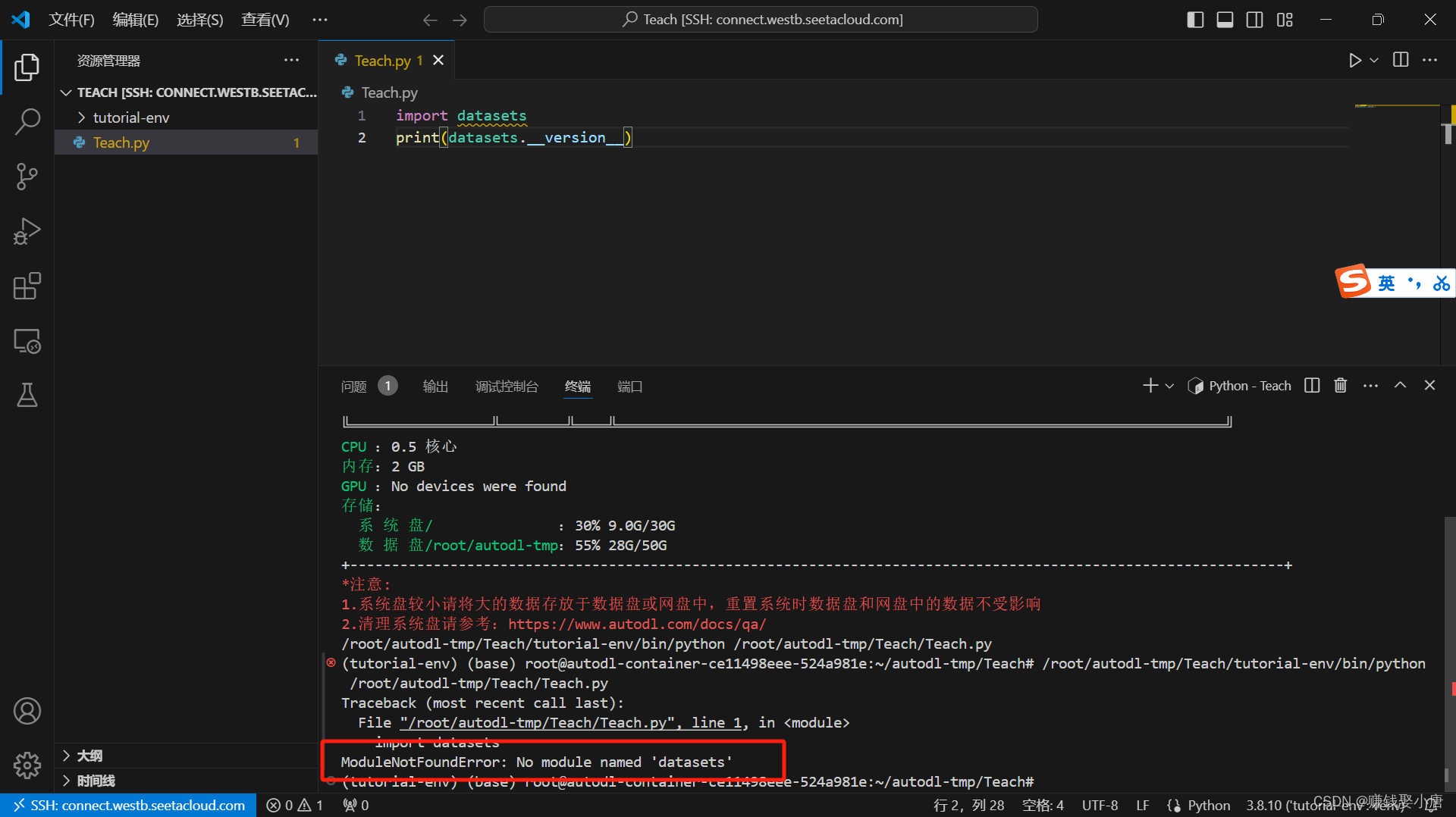
Task: Open the 编辑(E) menu
Action: click(x=135, y=20)
